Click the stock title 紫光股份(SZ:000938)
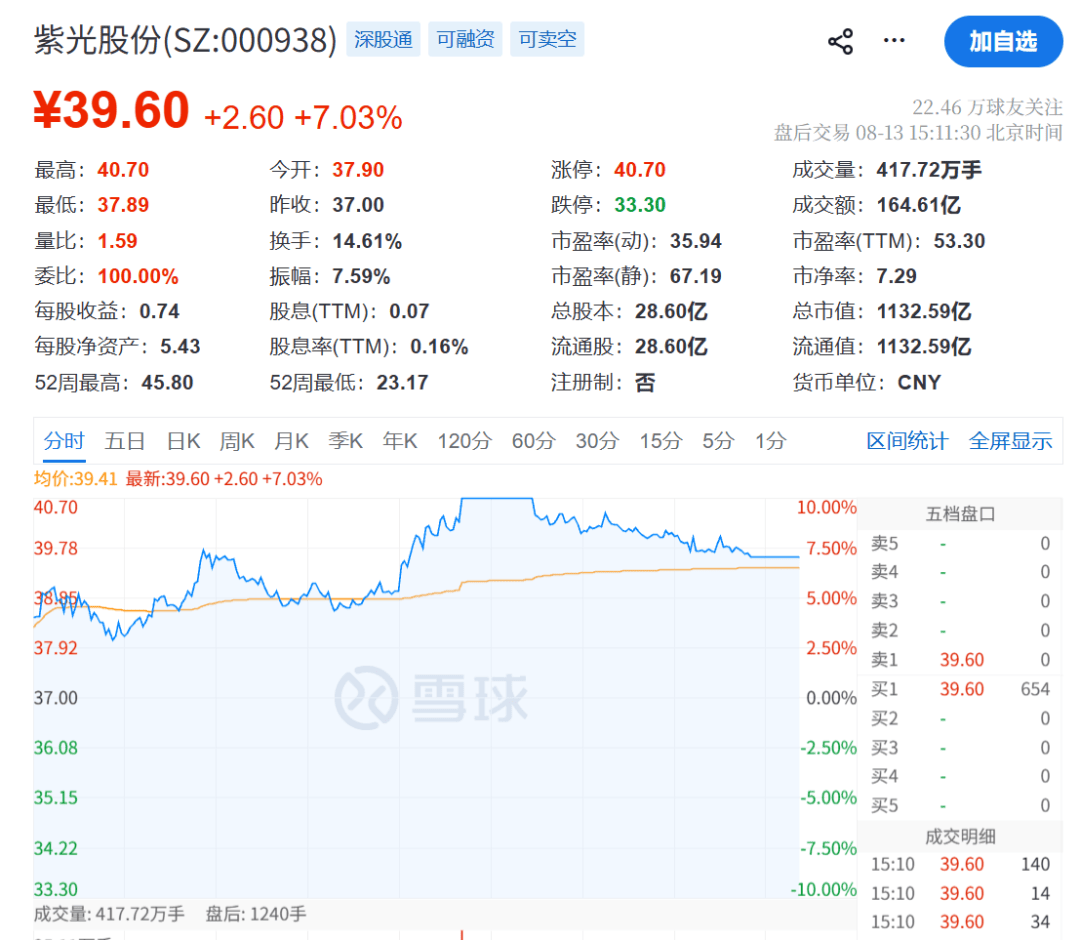The width and height of the screenshot is (1080, 940). (185, 40)
